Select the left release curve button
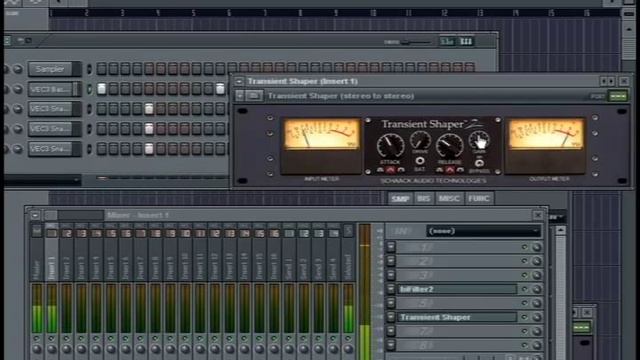The height and width of the screenshot is (360, 640). click(x=440, y=169)
